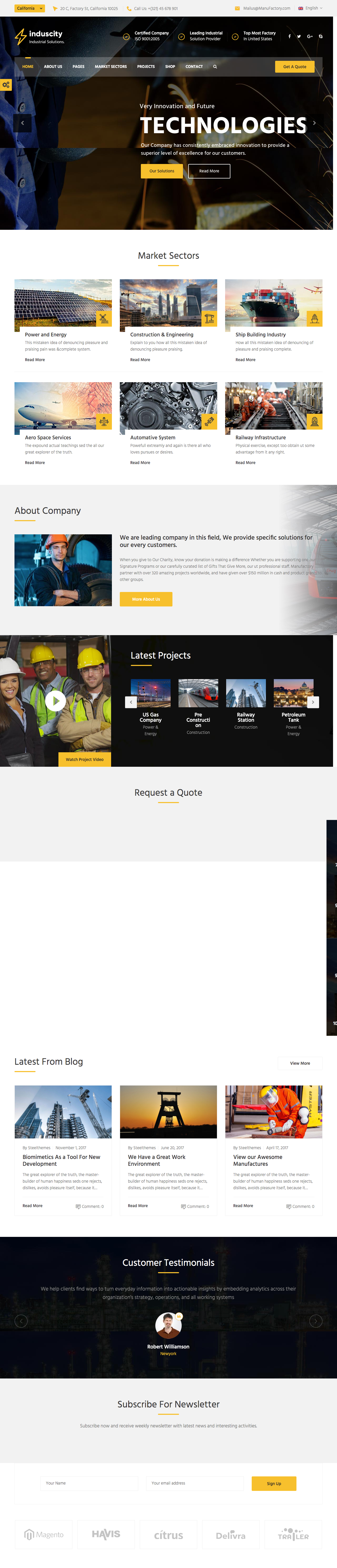The image size is (337, 1568).
Task: Focus the Your email address field
Action: tap(195, 1484)
